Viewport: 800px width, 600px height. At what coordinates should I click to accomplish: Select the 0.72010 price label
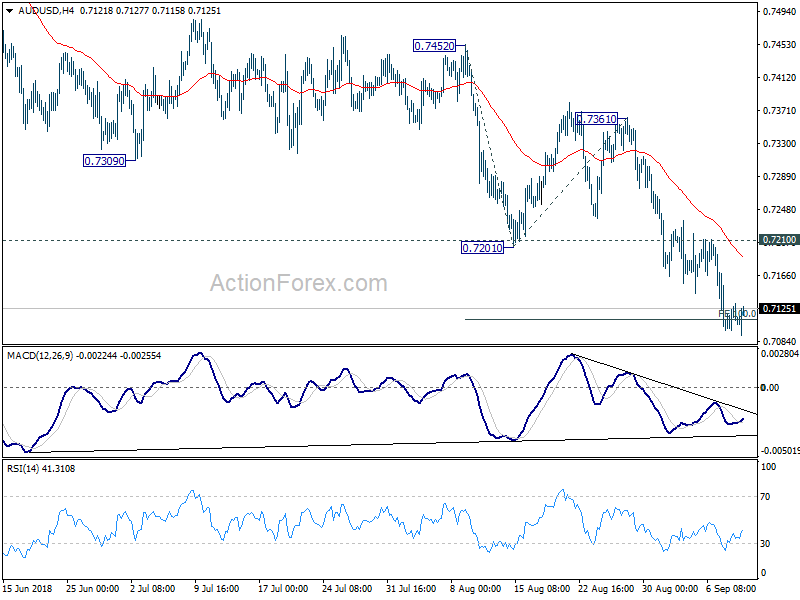(482, 248)
